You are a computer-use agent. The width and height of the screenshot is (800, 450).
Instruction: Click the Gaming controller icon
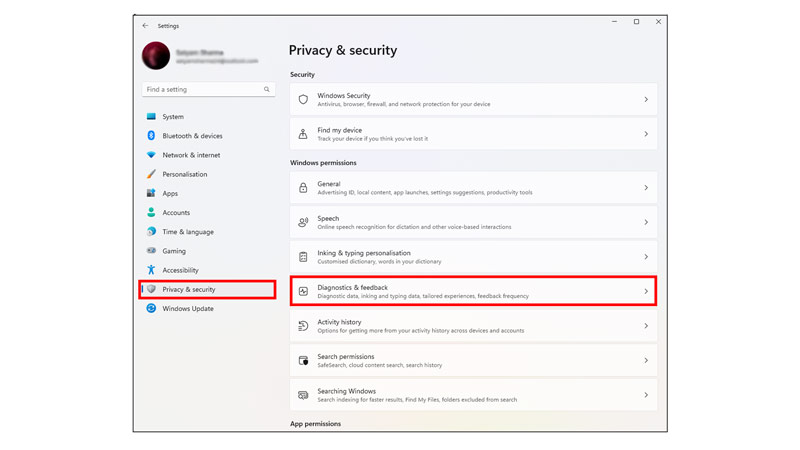(151, 251)
